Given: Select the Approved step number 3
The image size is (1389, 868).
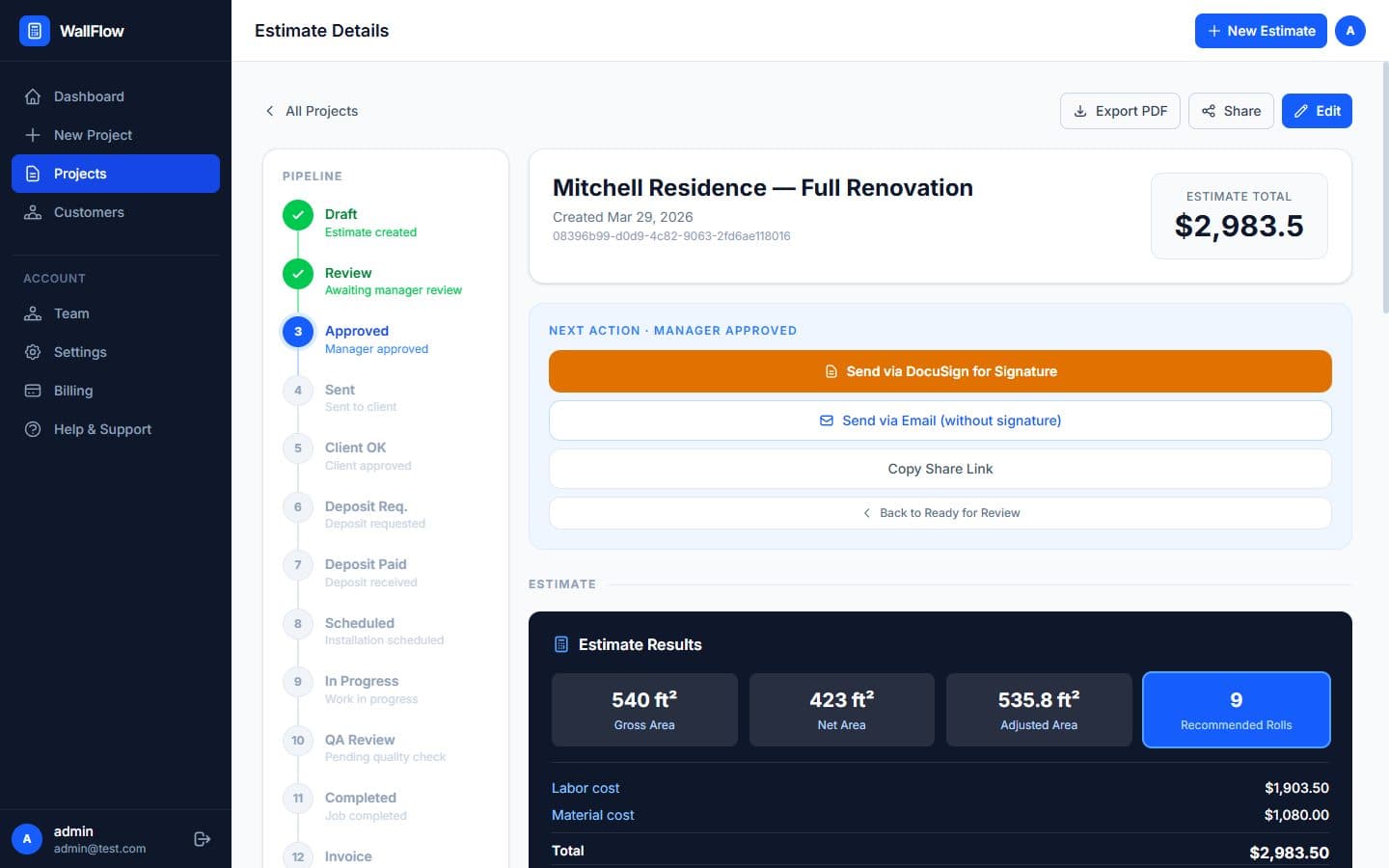Looking at the screenshot, I should 298,332.
